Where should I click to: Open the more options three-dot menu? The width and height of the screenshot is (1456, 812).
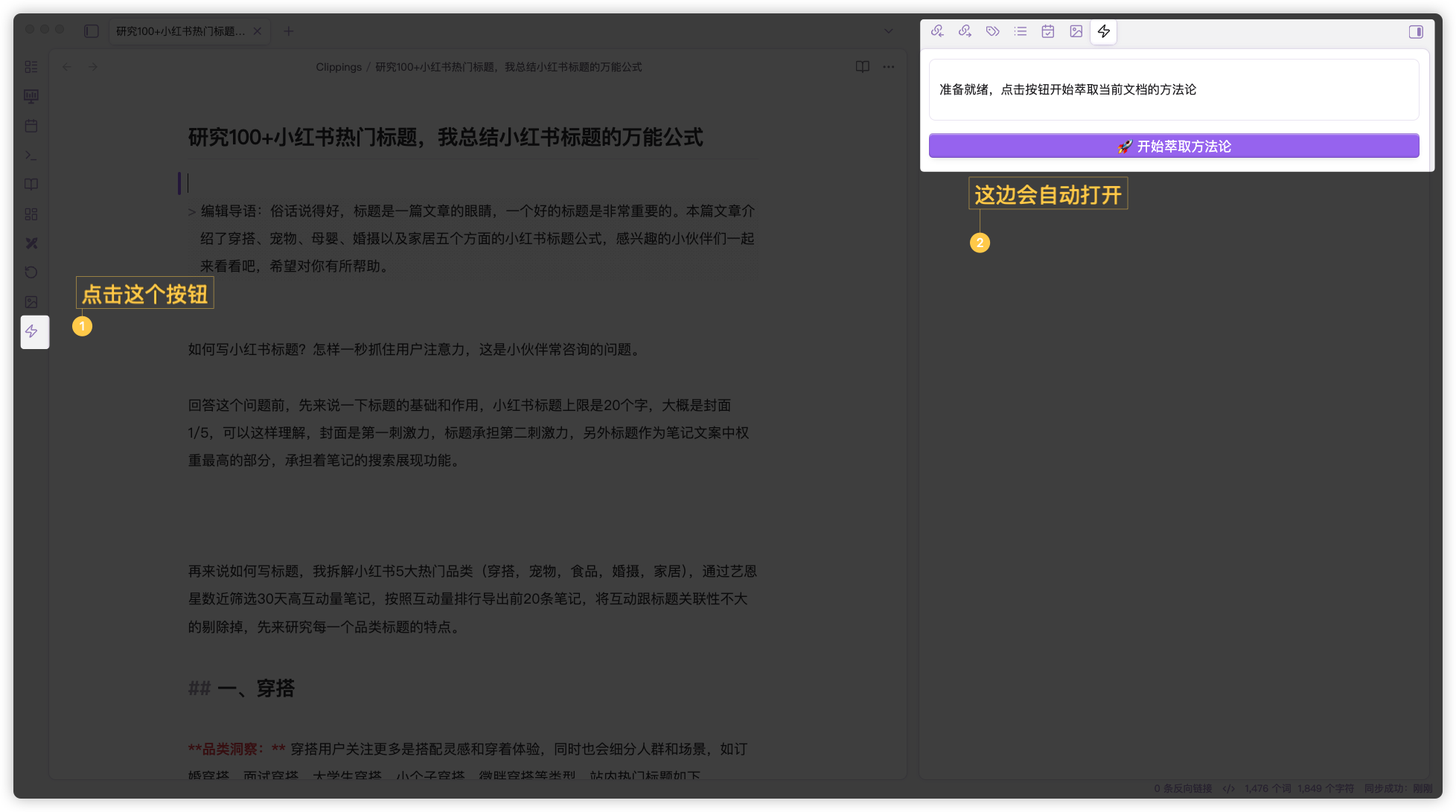pos(889,67)
